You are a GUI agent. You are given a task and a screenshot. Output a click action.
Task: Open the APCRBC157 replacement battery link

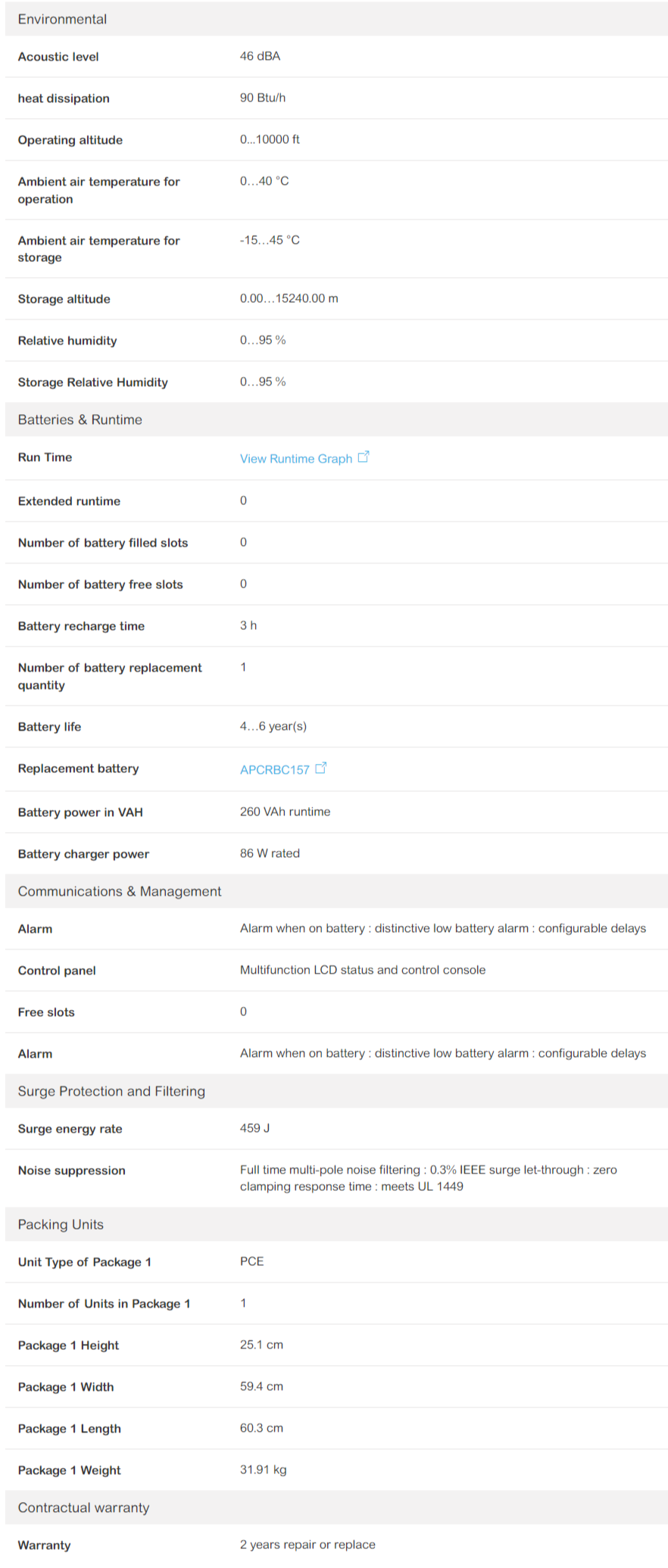click(275, 769)
